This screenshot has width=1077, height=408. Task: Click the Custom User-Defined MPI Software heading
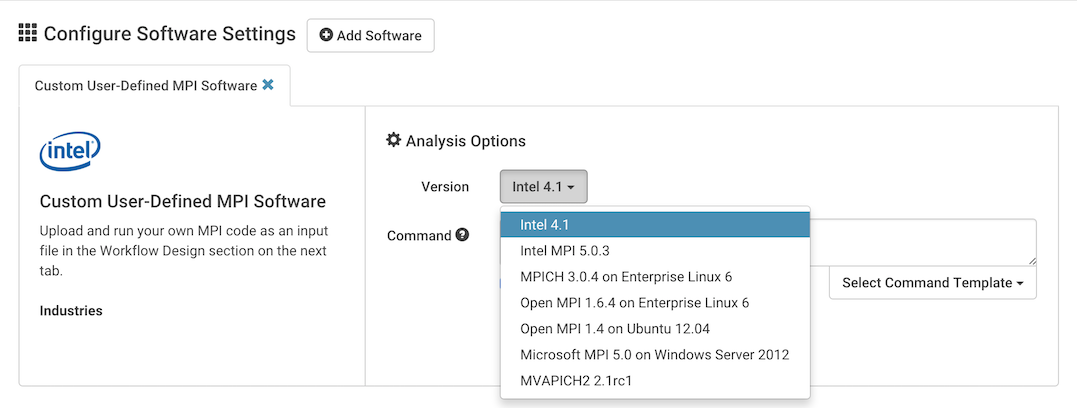tap(182, 202)
